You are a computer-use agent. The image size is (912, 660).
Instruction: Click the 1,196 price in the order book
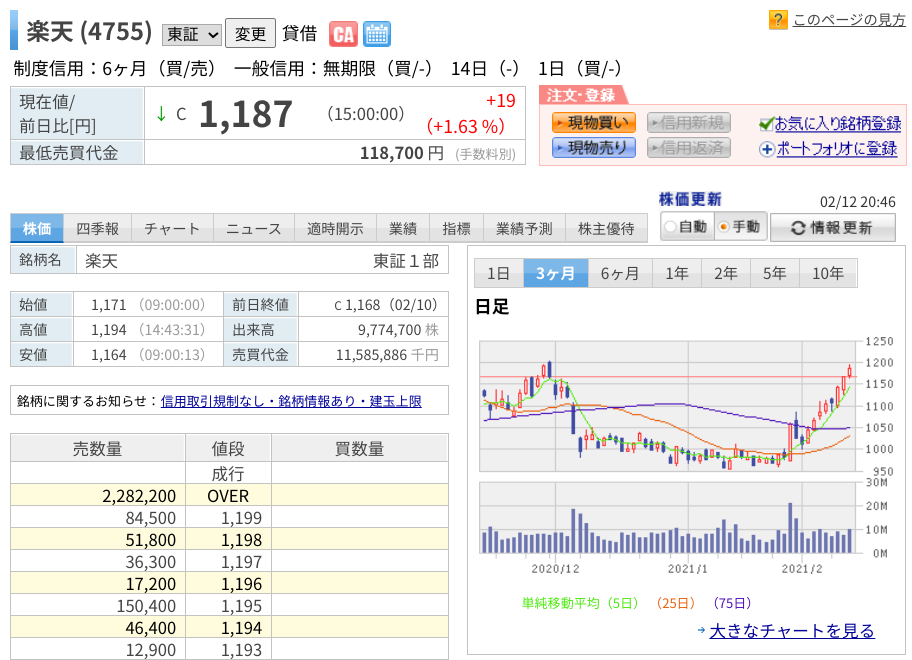(x=241, y=584)
